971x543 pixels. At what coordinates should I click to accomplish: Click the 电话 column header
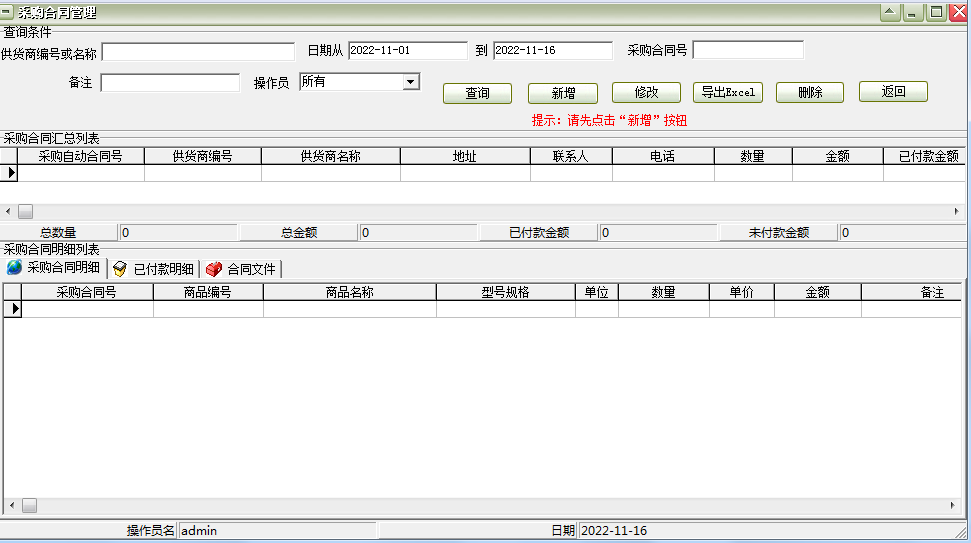[663, 156]
